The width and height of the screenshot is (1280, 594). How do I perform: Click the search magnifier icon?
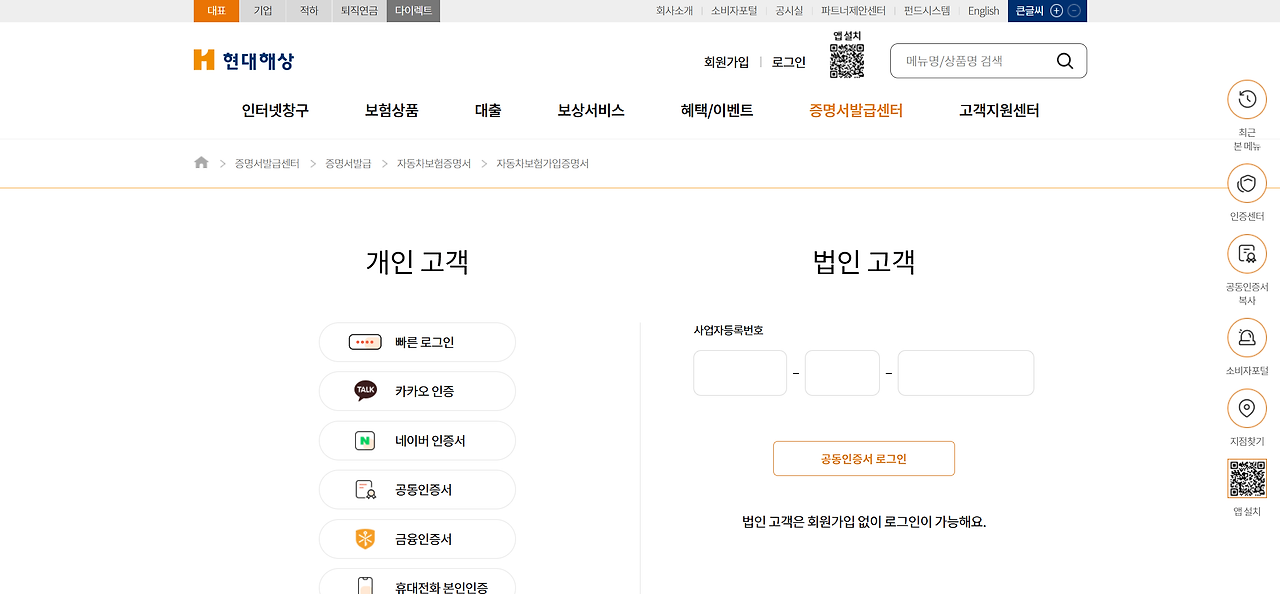[1065, 61]
